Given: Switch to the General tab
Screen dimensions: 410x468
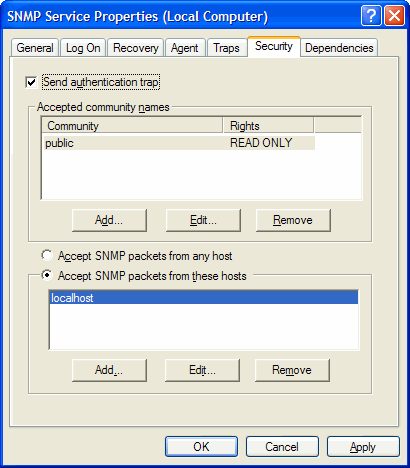Looking at the screenshot, I should (35, 48).
